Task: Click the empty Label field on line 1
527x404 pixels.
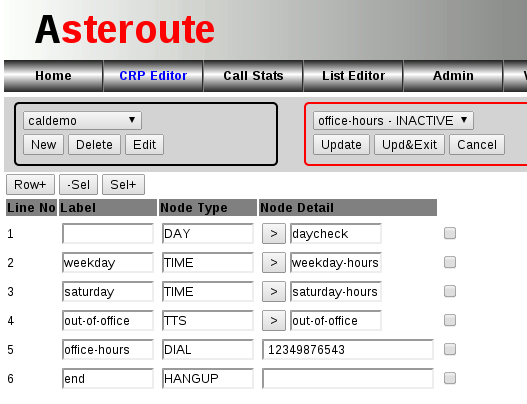Action: pos(108,233)
